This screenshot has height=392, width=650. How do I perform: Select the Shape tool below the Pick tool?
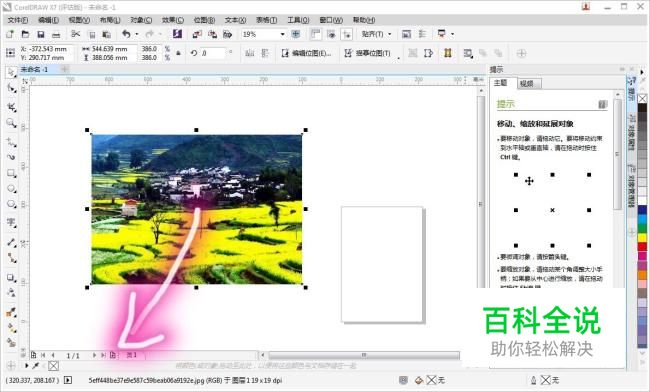[11, 88]
